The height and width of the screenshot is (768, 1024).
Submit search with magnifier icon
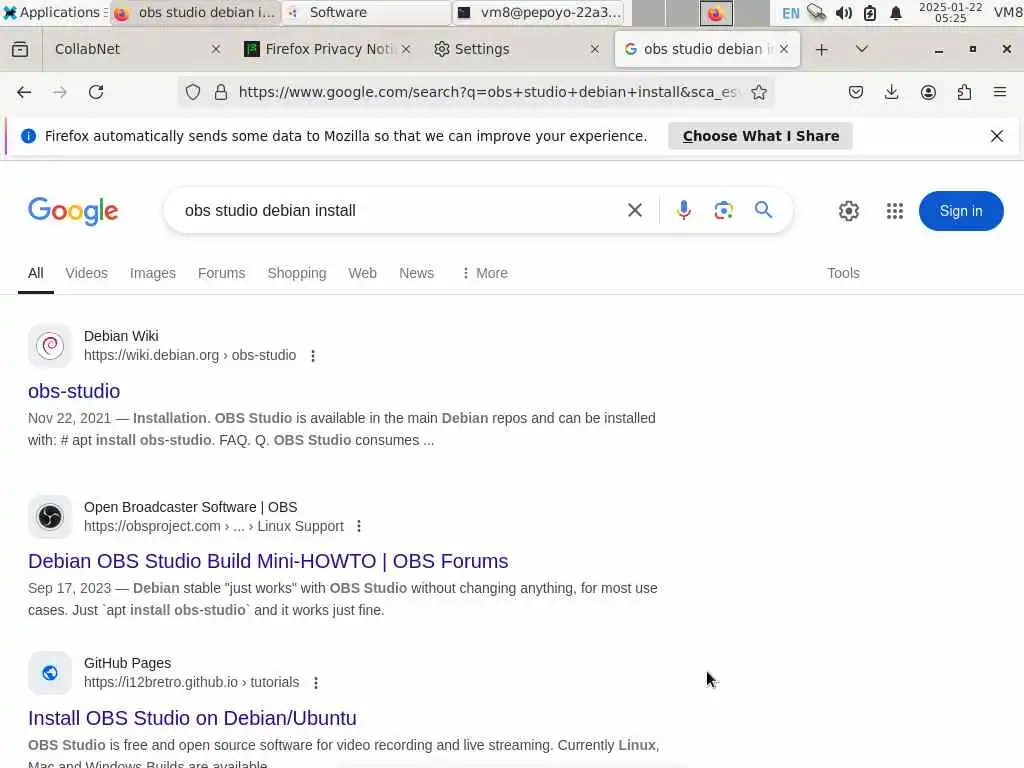pyautogui.click(x=763, y=210)
